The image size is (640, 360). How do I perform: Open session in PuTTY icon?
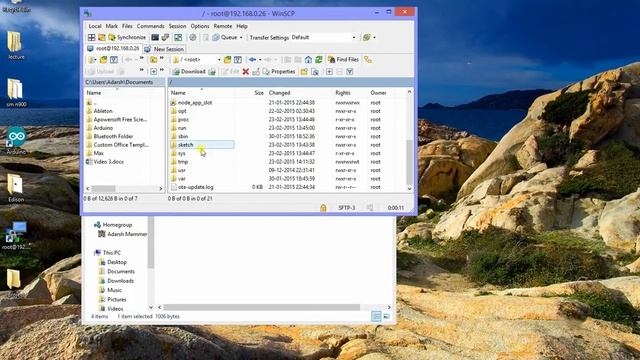point(165,38)
